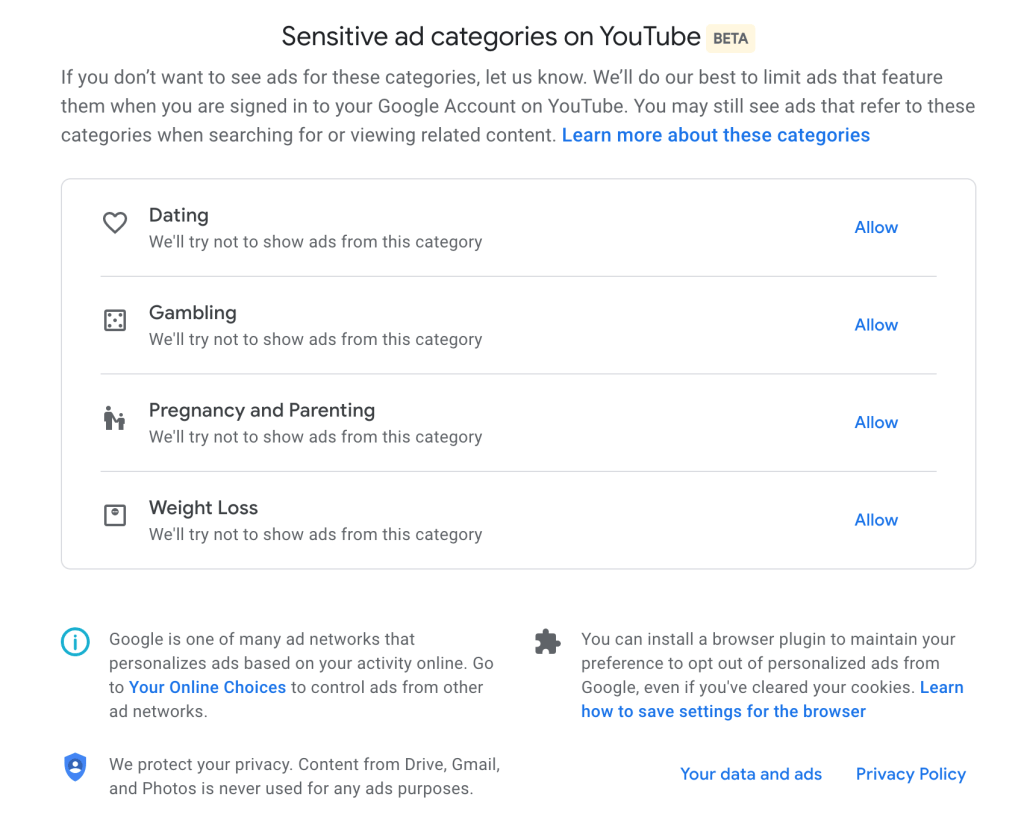Click the blue privacy shield icon
The image size is (1024, 814).
(x=75, y=767)
